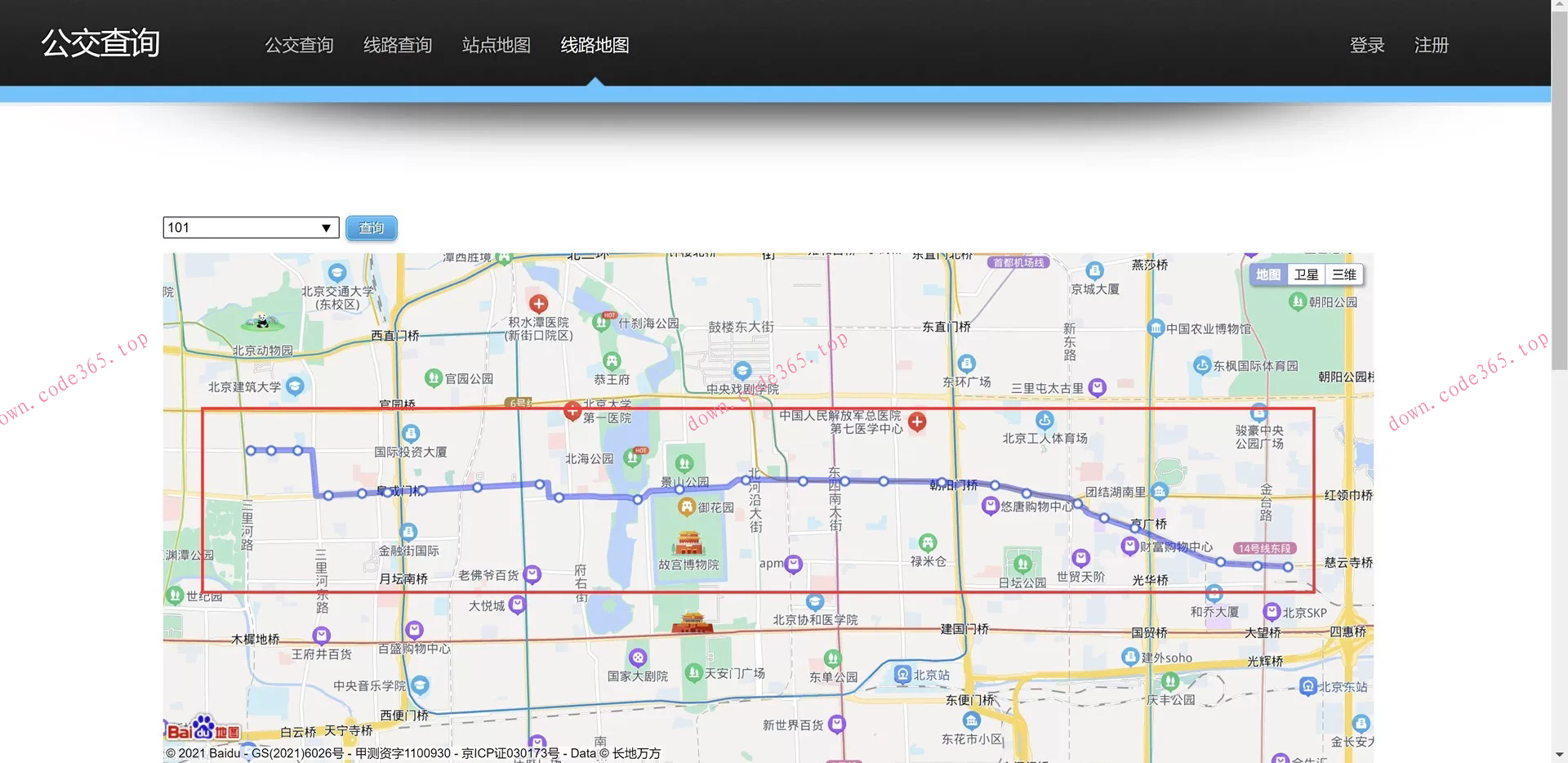Click the 三里屯太古里 shopping icon
Viewport: 1568px width, 763px height.
[1098, 387]
